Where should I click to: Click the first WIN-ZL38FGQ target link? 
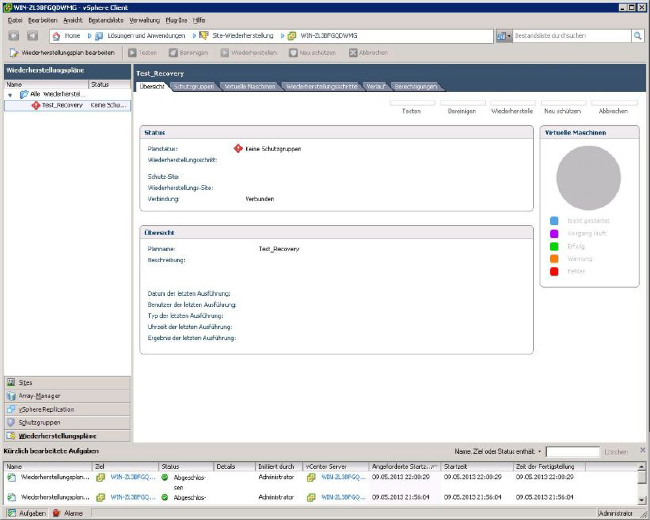(x=129, y=478)
